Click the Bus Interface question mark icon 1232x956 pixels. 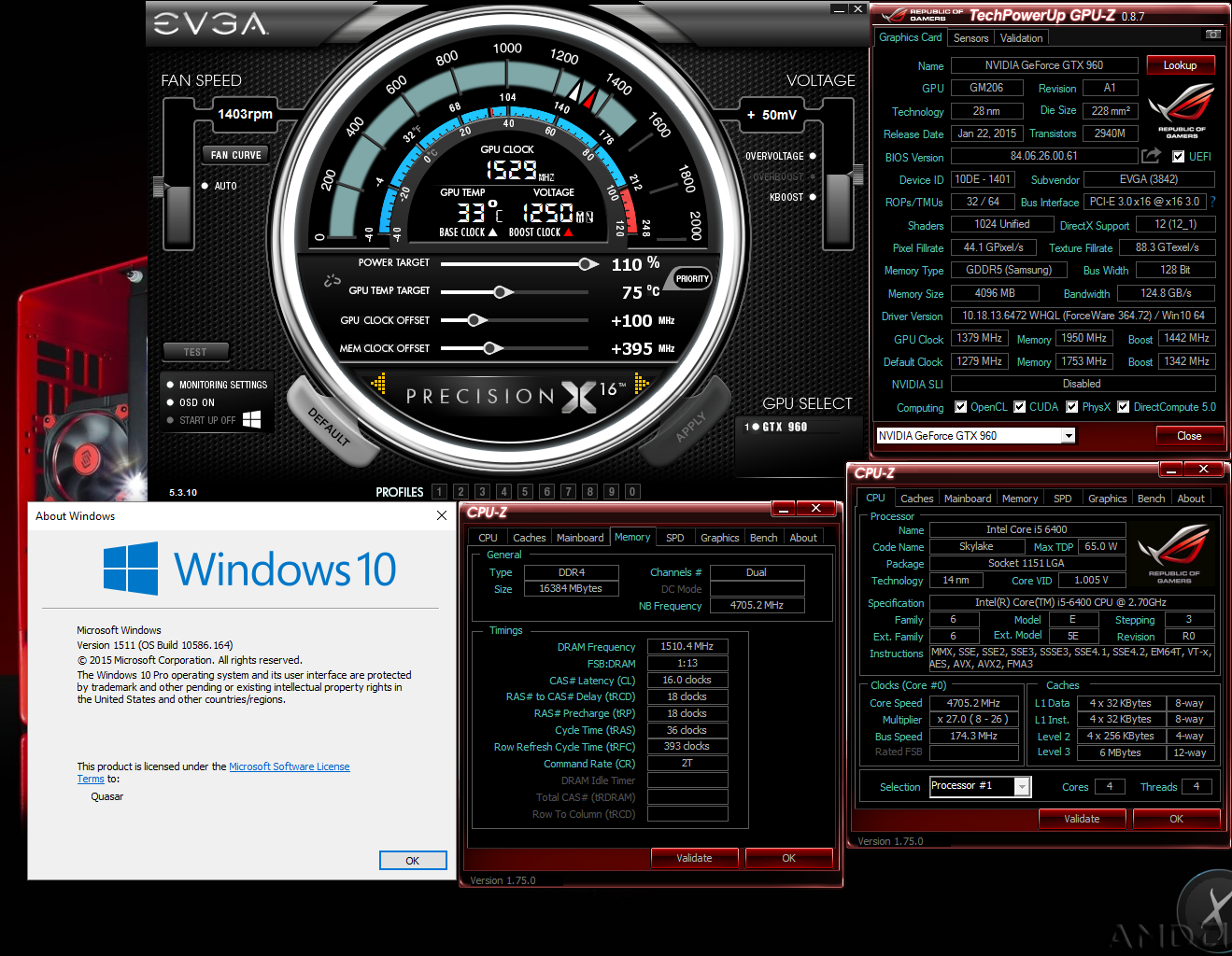click(1213, 202)
